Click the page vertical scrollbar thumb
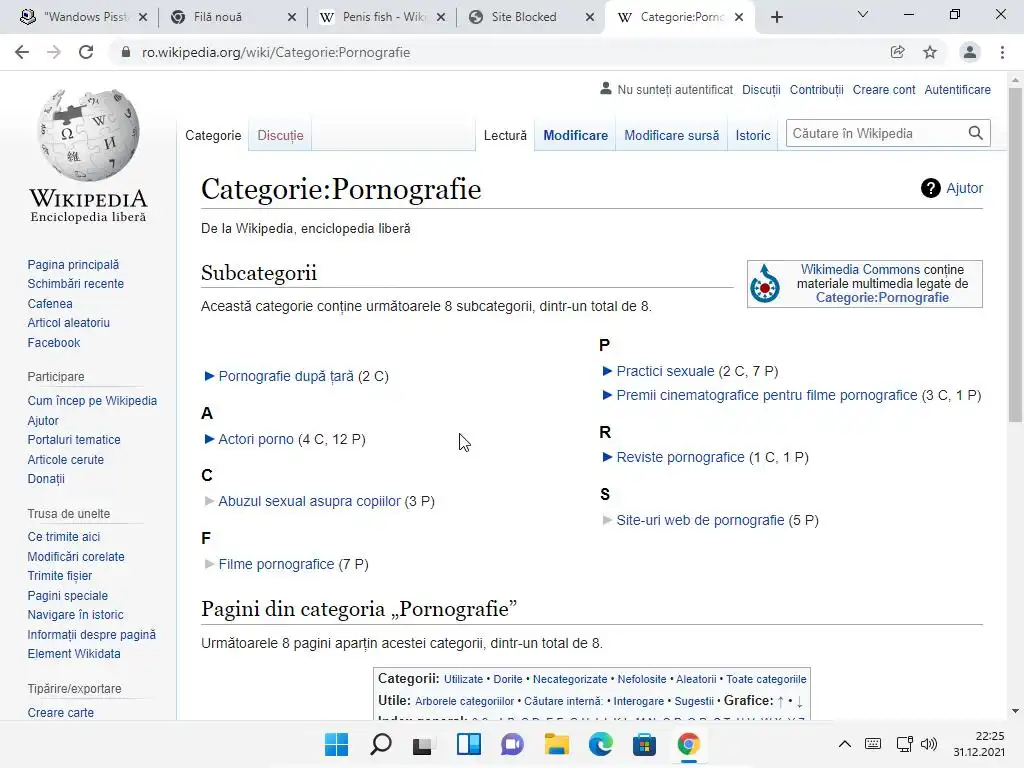The height and width of the screenshot is (768, 1024). pos(1015,255)
